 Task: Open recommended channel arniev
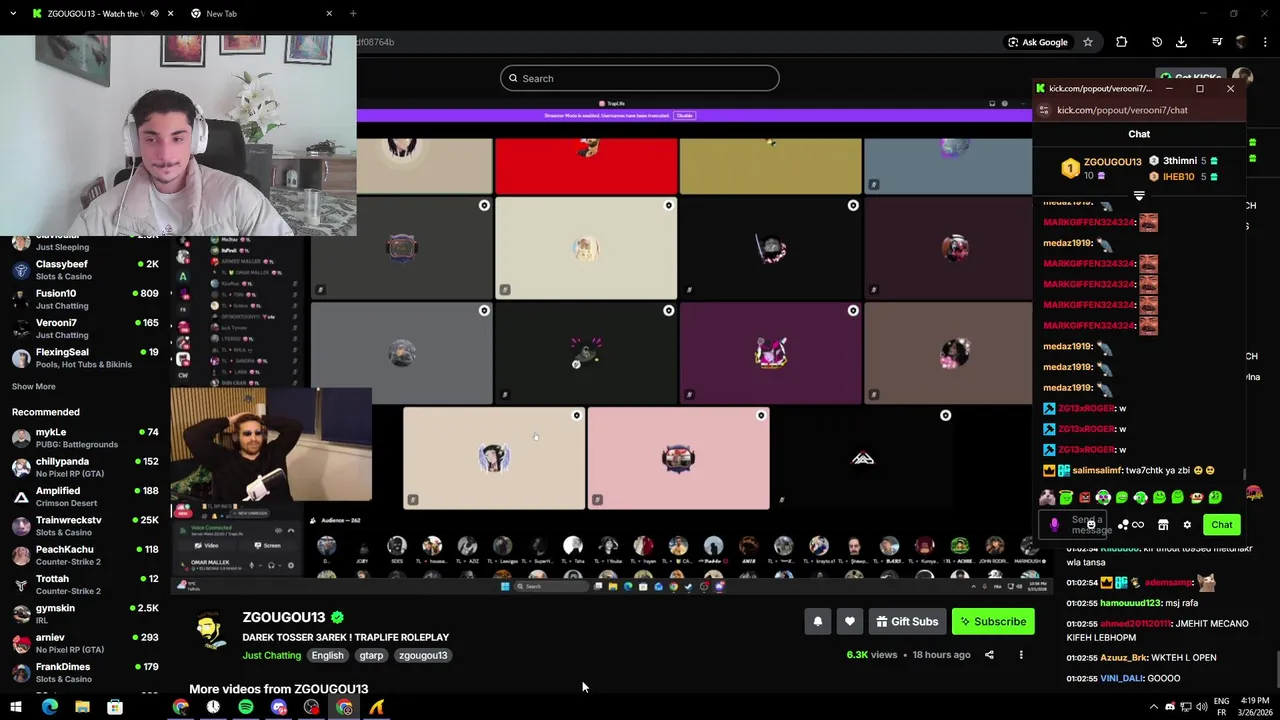tap(85, 643)
